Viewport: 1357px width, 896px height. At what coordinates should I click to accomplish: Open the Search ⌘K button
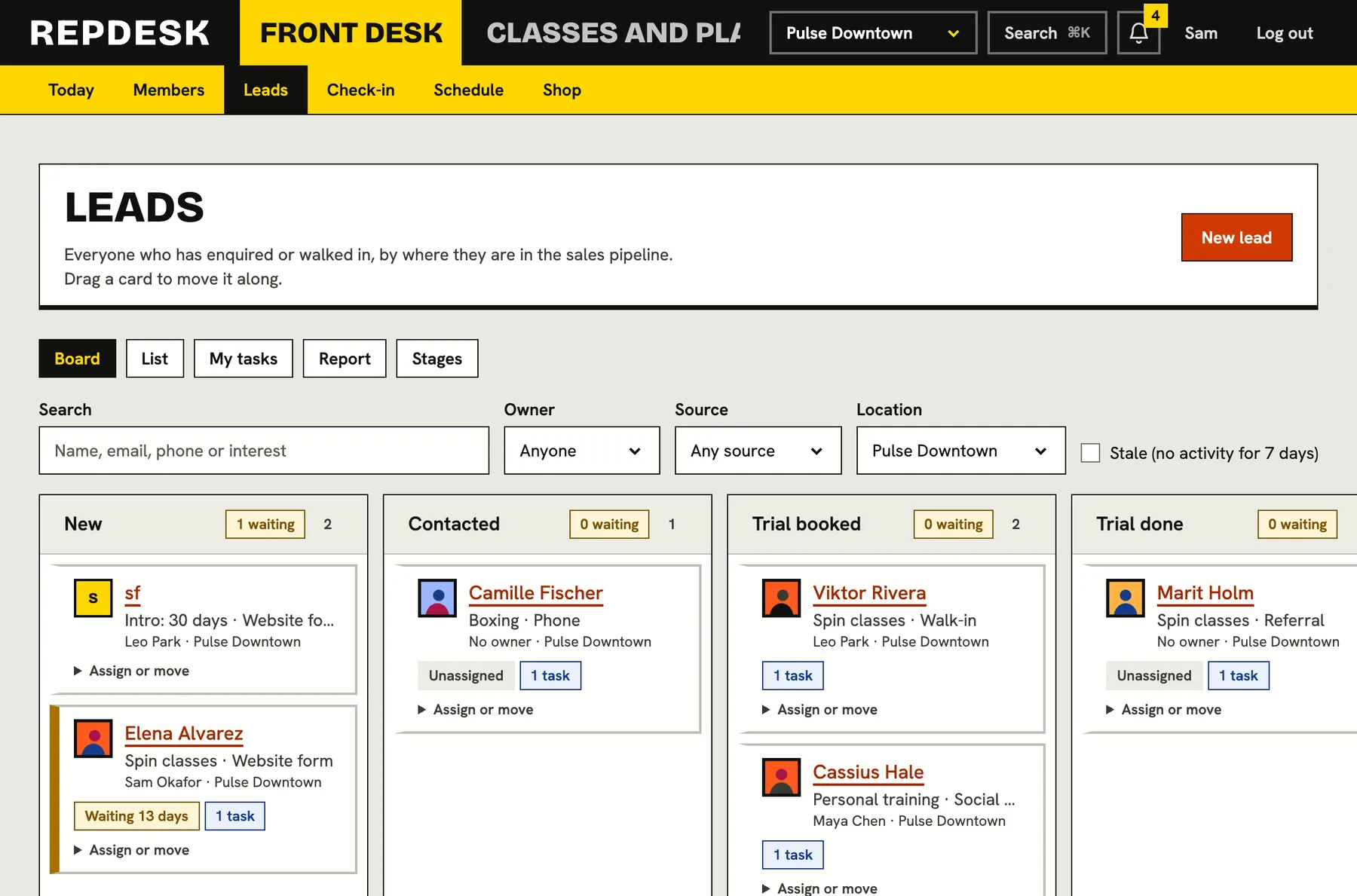[x=1047, y=33]
